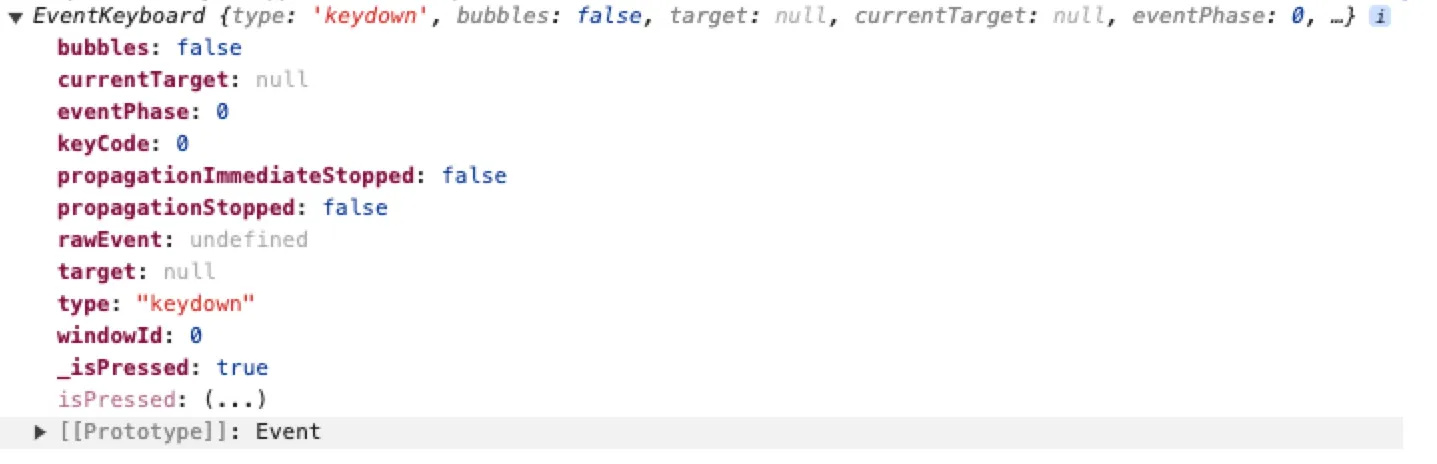The width and height of the screenshot is (1437, 464).
Task: Click the false value of propagationStopped
Action: click(x=355, y=208)
